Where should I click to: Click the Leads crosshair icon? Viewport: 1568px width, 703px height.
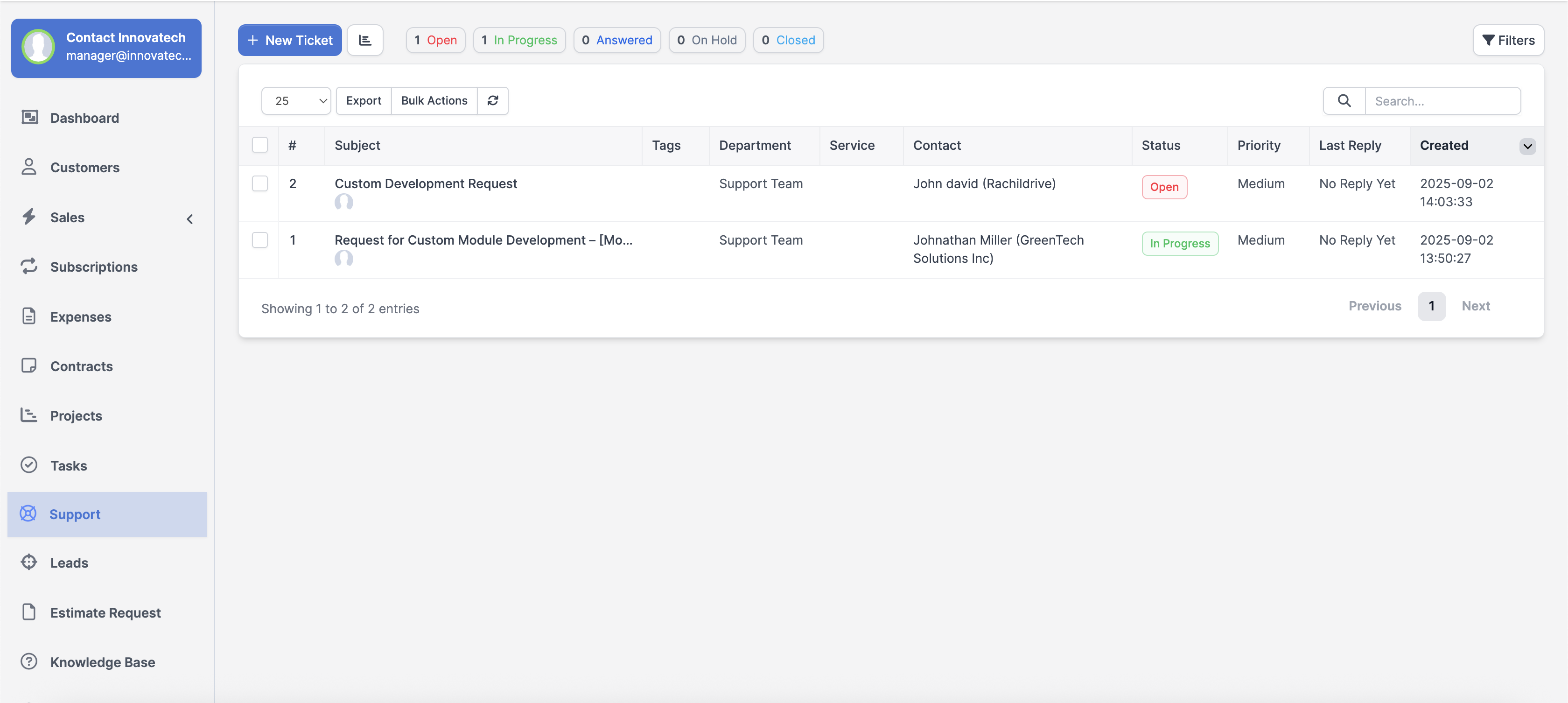pyautogui.click(x=29, y=562)
